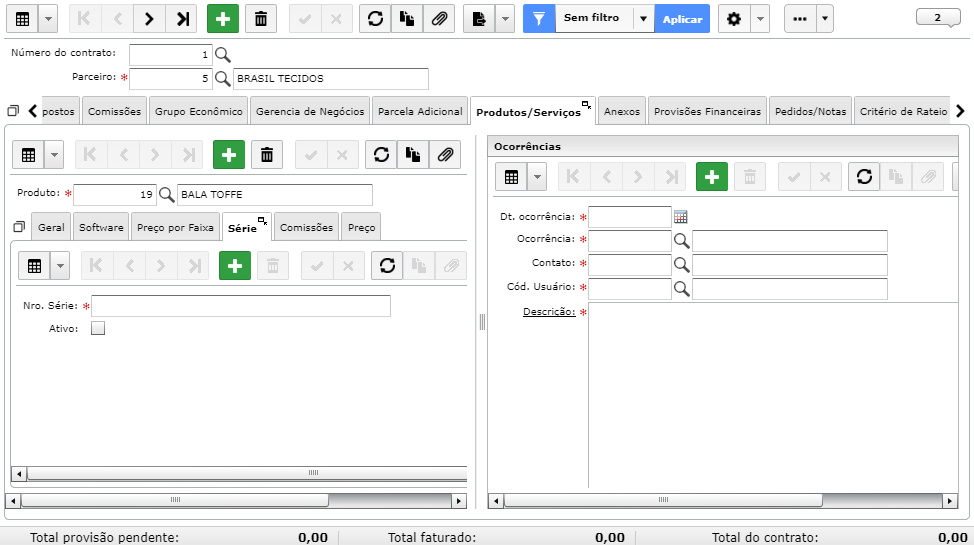Click the Aplicar button
This screenshot has width=974, height=545.
click(x=682, y=19)
